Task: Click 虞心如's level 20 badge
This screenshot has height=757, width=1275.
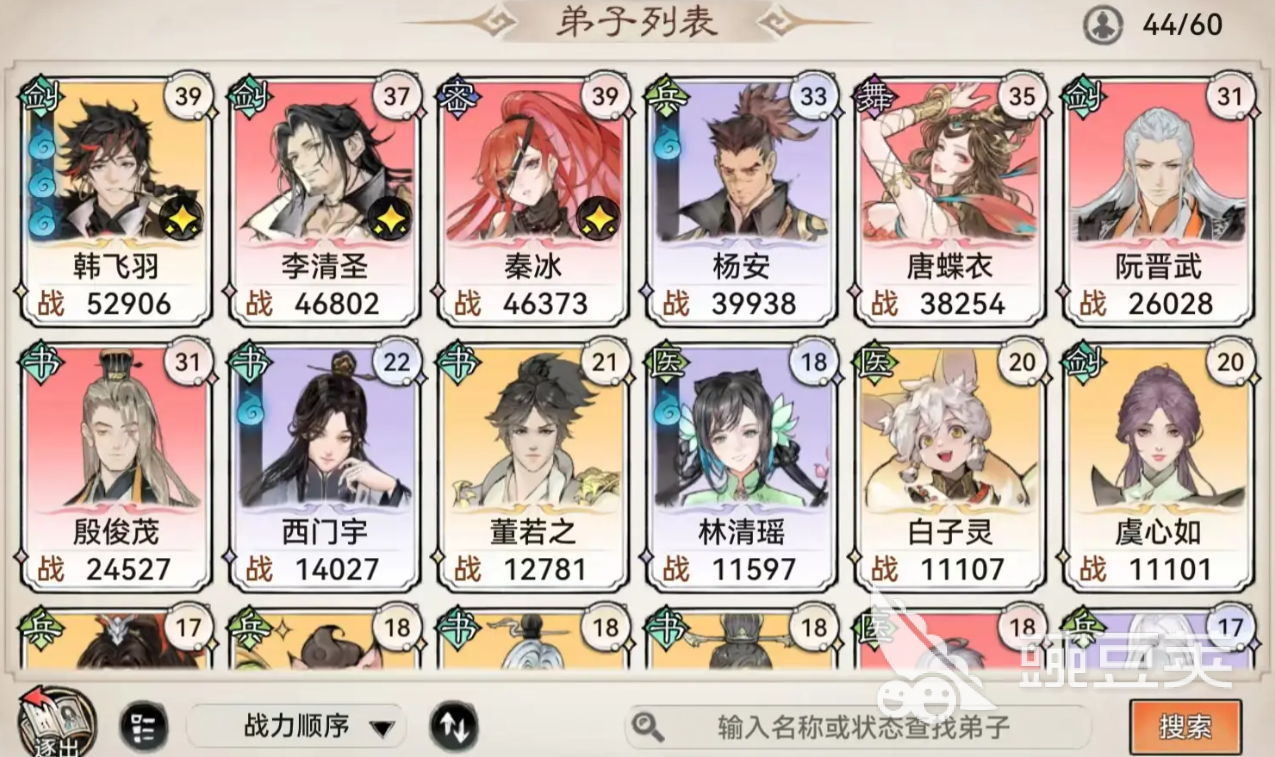Action: coord(1231,363)
